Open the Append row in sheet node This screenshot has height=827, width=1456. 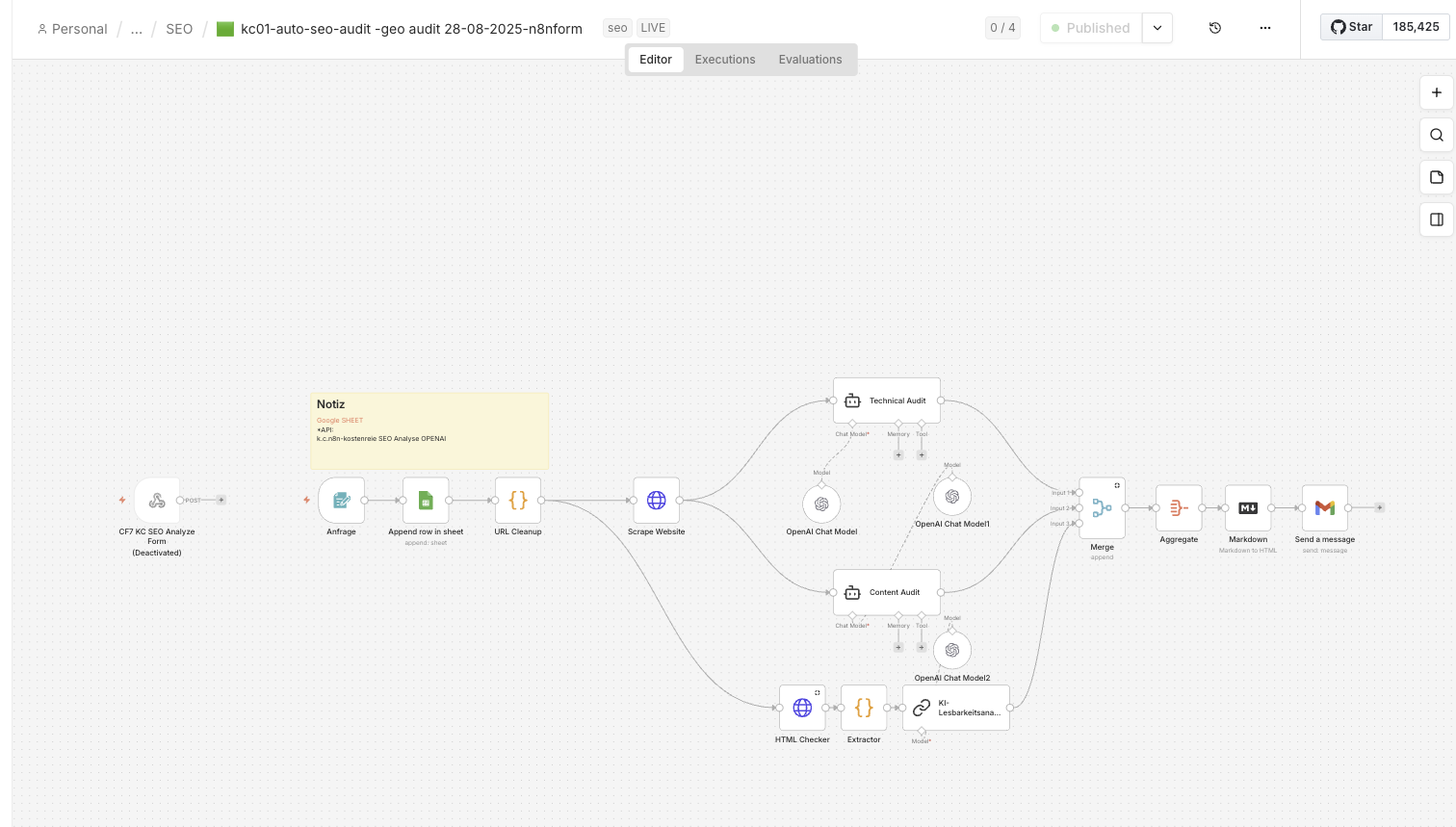pyautogui.click(x=426, y=501)
